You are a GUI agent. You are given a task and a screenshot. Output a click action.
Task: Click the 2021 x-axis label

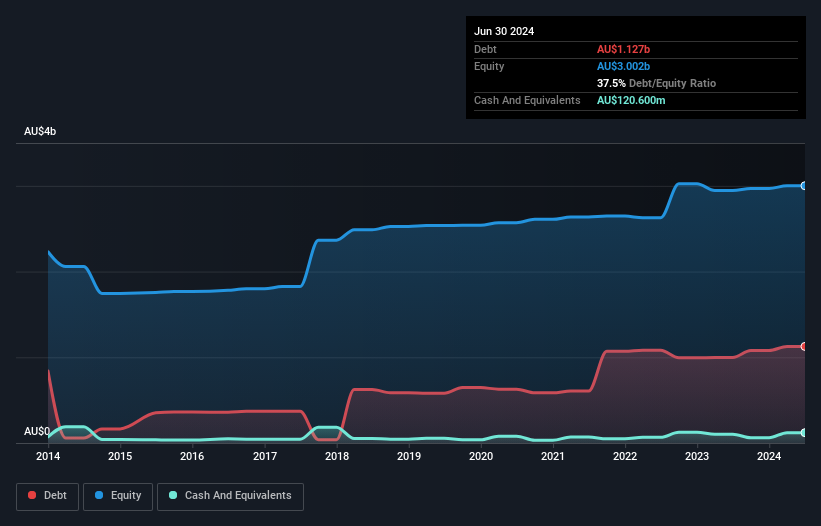point(553,456)
